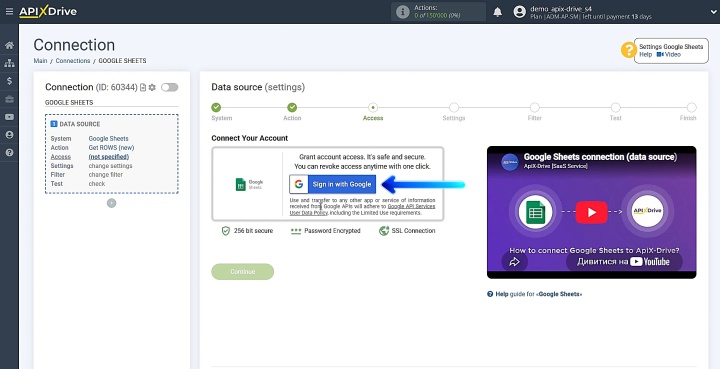Screen dimensions: 720x369
Task: Select the Finish step
Action: pos(692,107)
